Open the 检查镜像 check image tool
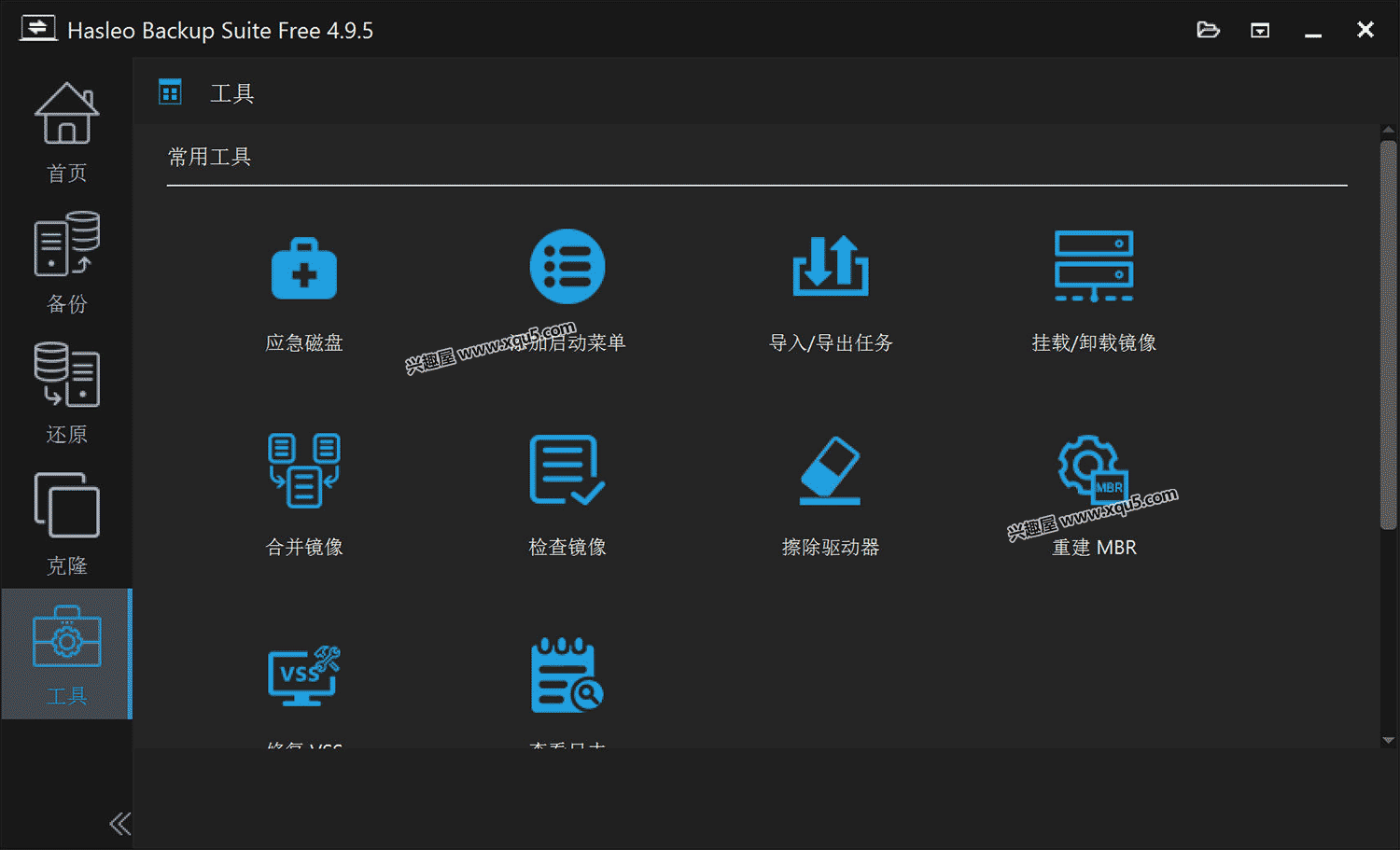Screen dimensions: 1400x850 point(567,470)
